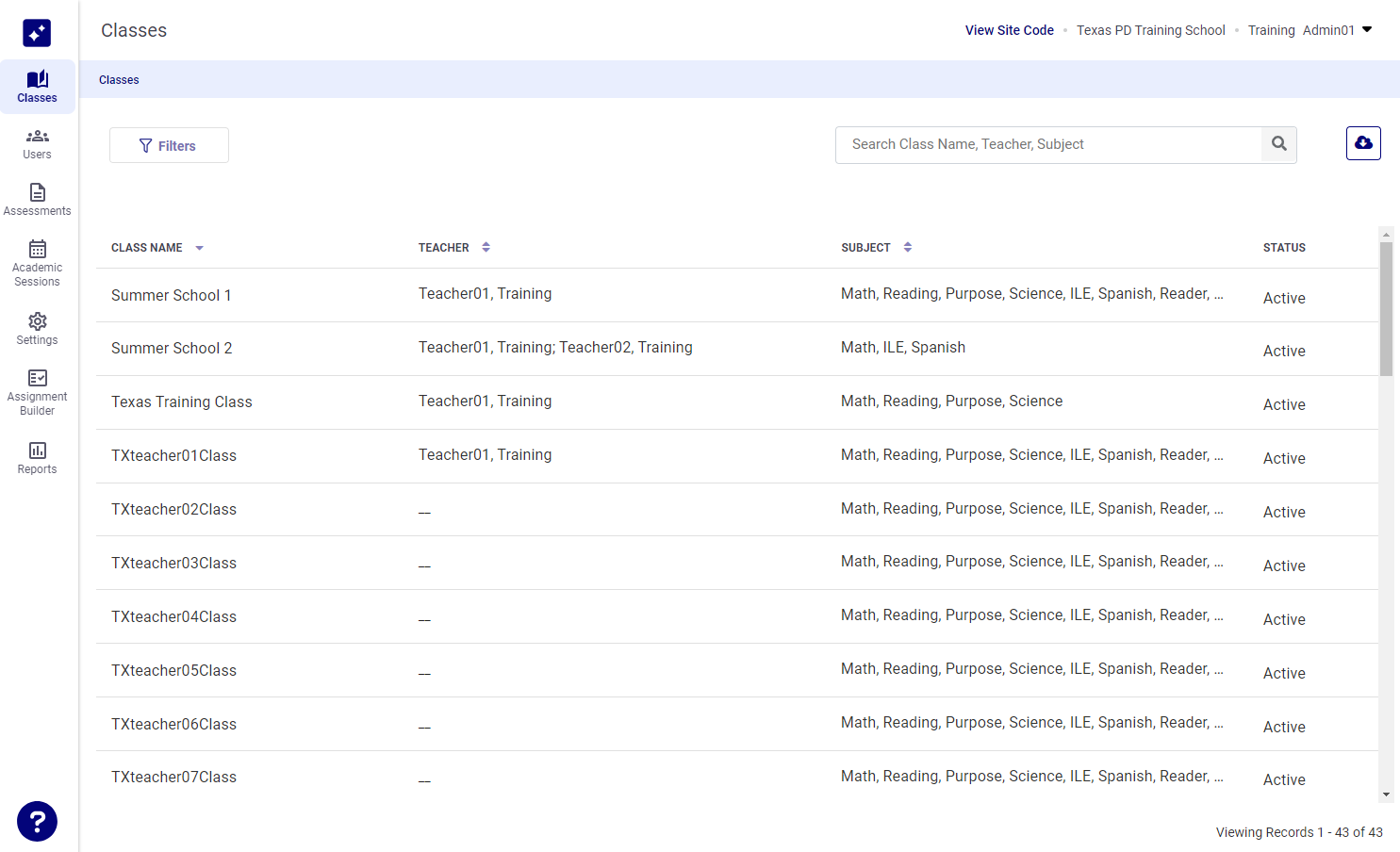Select the Classes breadcrumb link
This screenshot has width=1400, height=852.
click(119, 79)
